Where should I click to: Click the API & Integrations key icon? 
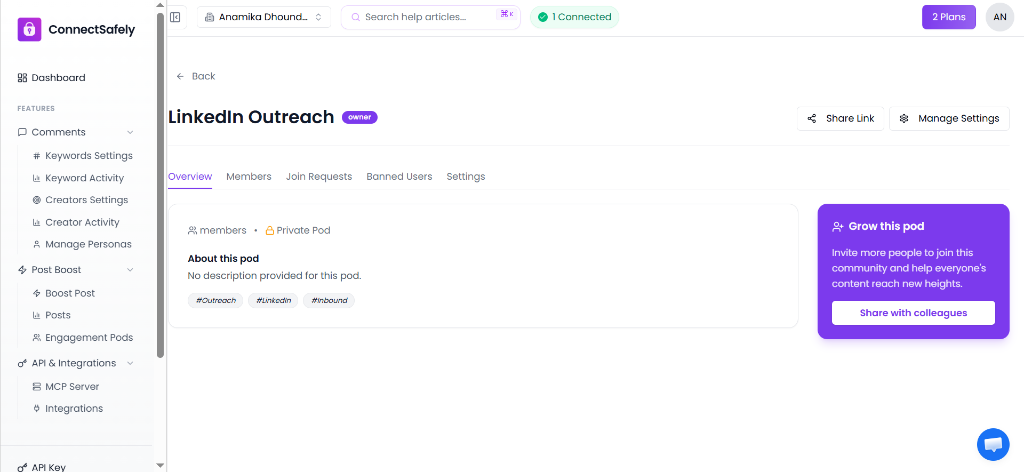(22, 363)
